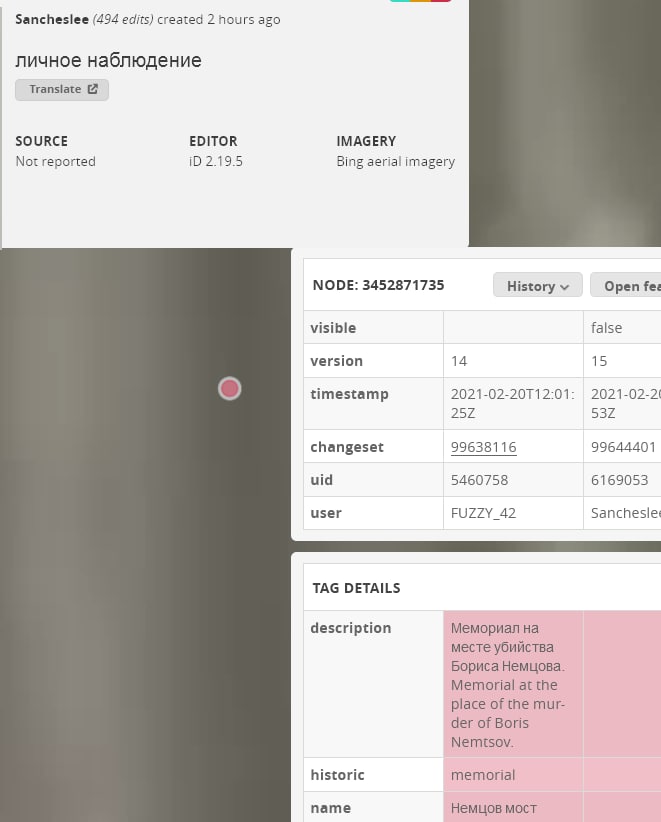Select the NODE: 3452871735 heading
Viewport: 661px width, 822px height.
pos(378,285)
